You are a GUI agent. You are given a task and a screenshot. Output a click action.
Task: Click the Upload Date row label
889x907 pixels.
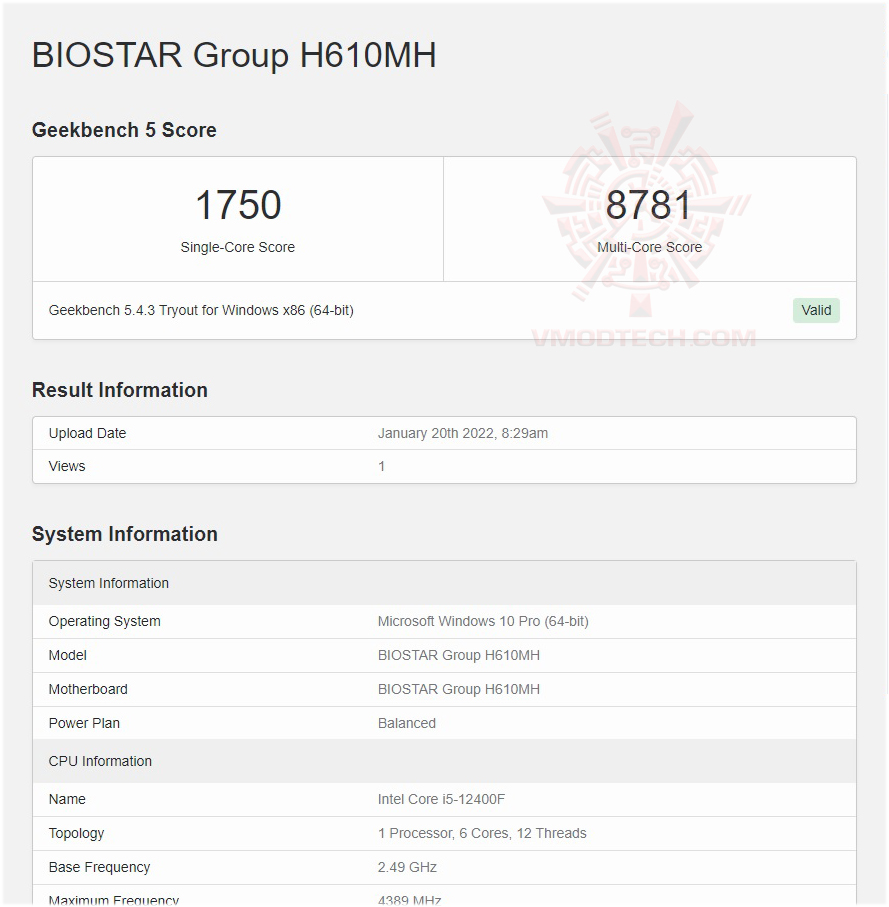tap(87, 433)
